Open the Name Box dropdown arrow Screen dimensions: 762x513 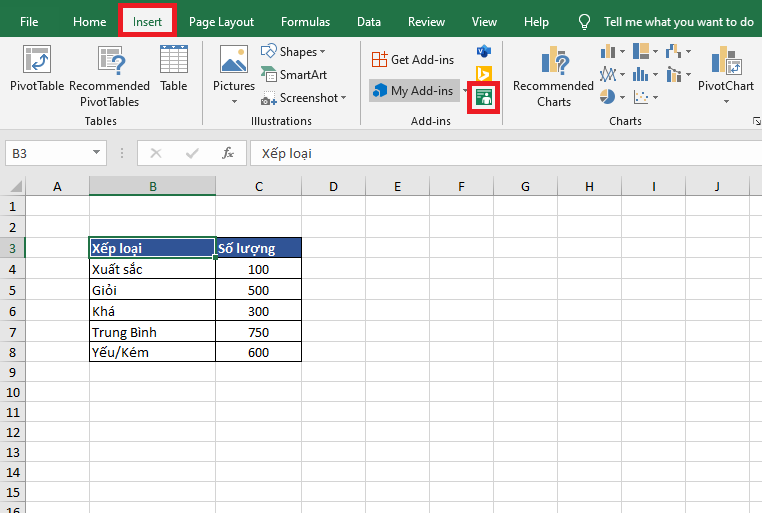click(x=97, y=153)
